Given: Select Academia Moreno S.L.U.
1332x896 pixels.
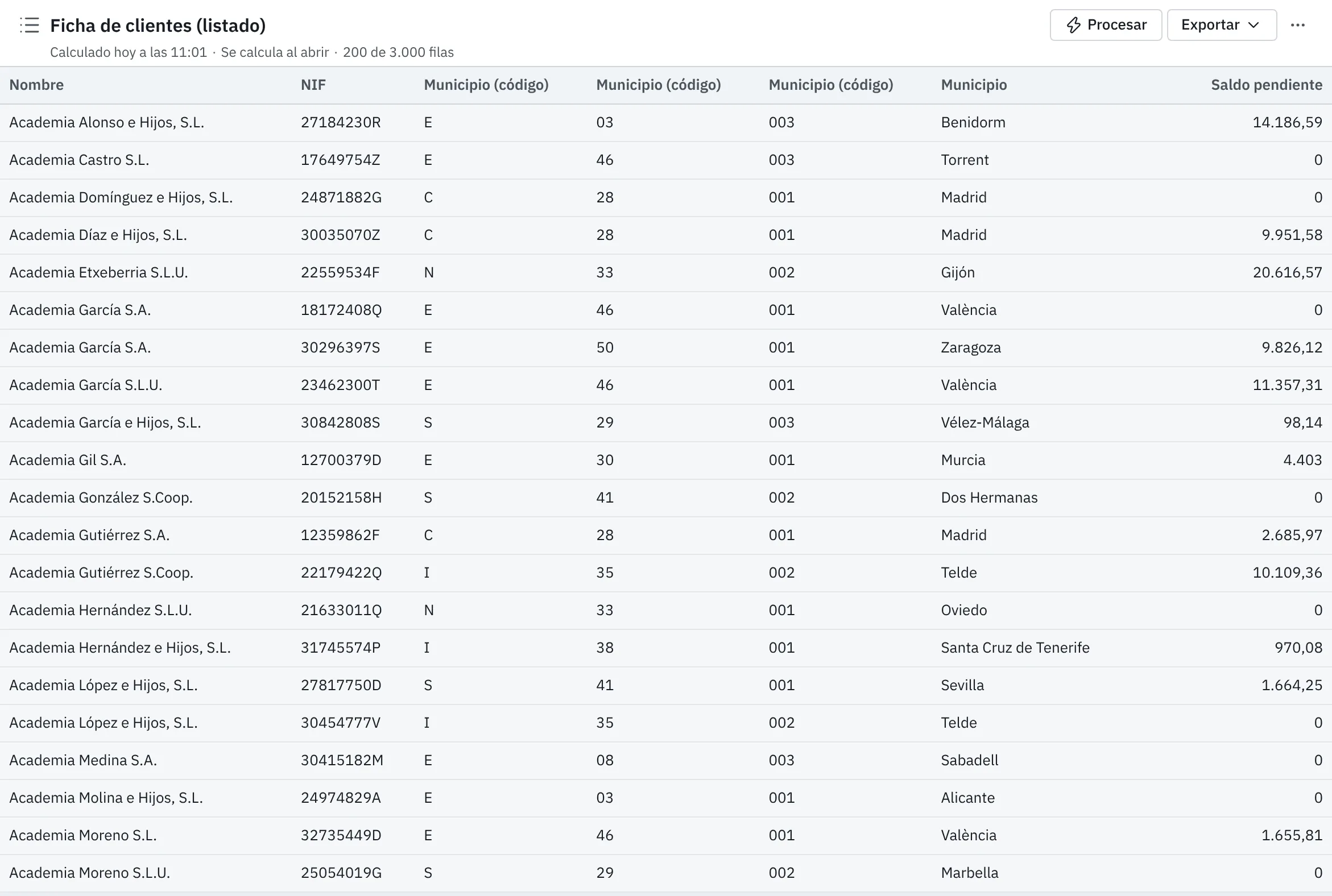Looking at the screenshot, I should [x=90, y=873].
